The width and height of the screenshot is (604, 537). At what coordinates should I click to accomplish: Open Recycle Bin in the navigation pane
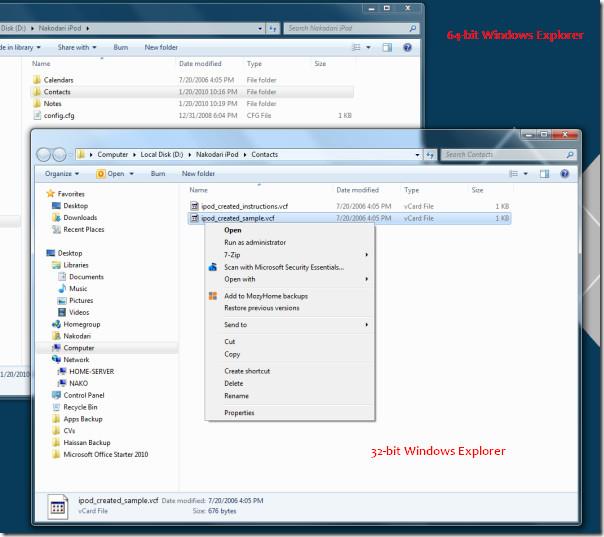[80, 407]
